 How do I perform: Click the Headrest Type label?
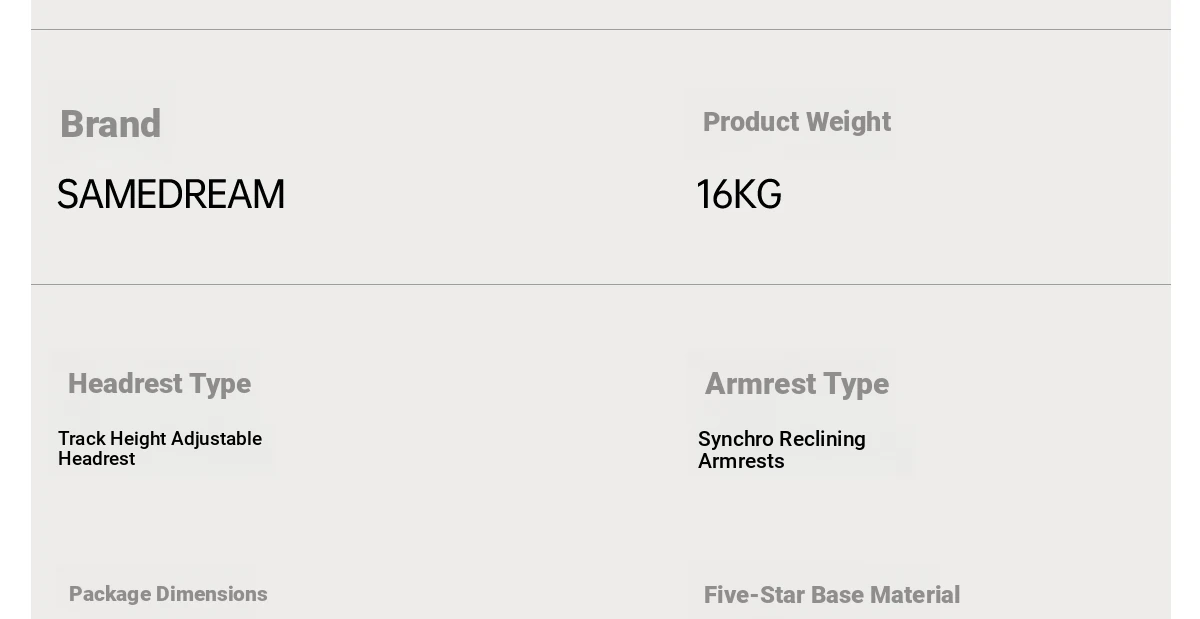coord(159,384)
